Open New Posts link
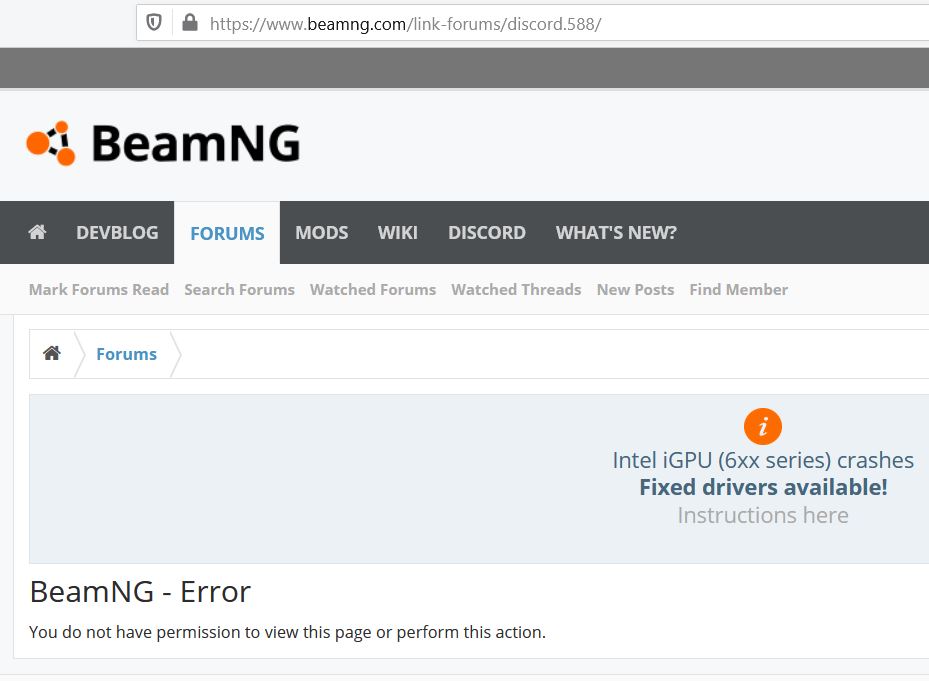Image resolution: width=929 pixels, height=681 pixels. click(x=635, y=289)
